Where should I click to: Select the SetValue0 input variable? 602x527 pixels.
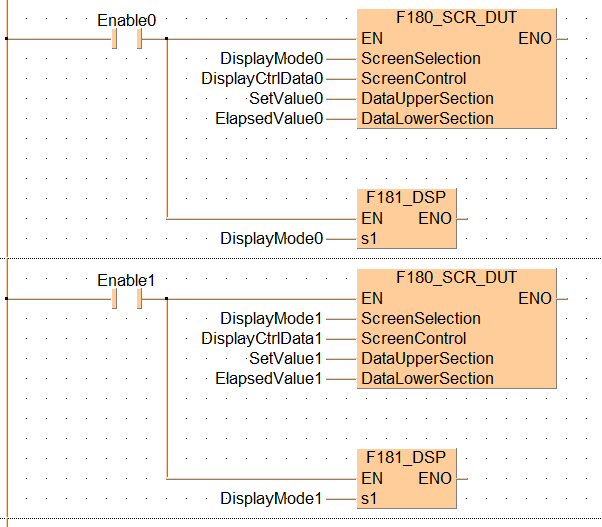point(286,98)
